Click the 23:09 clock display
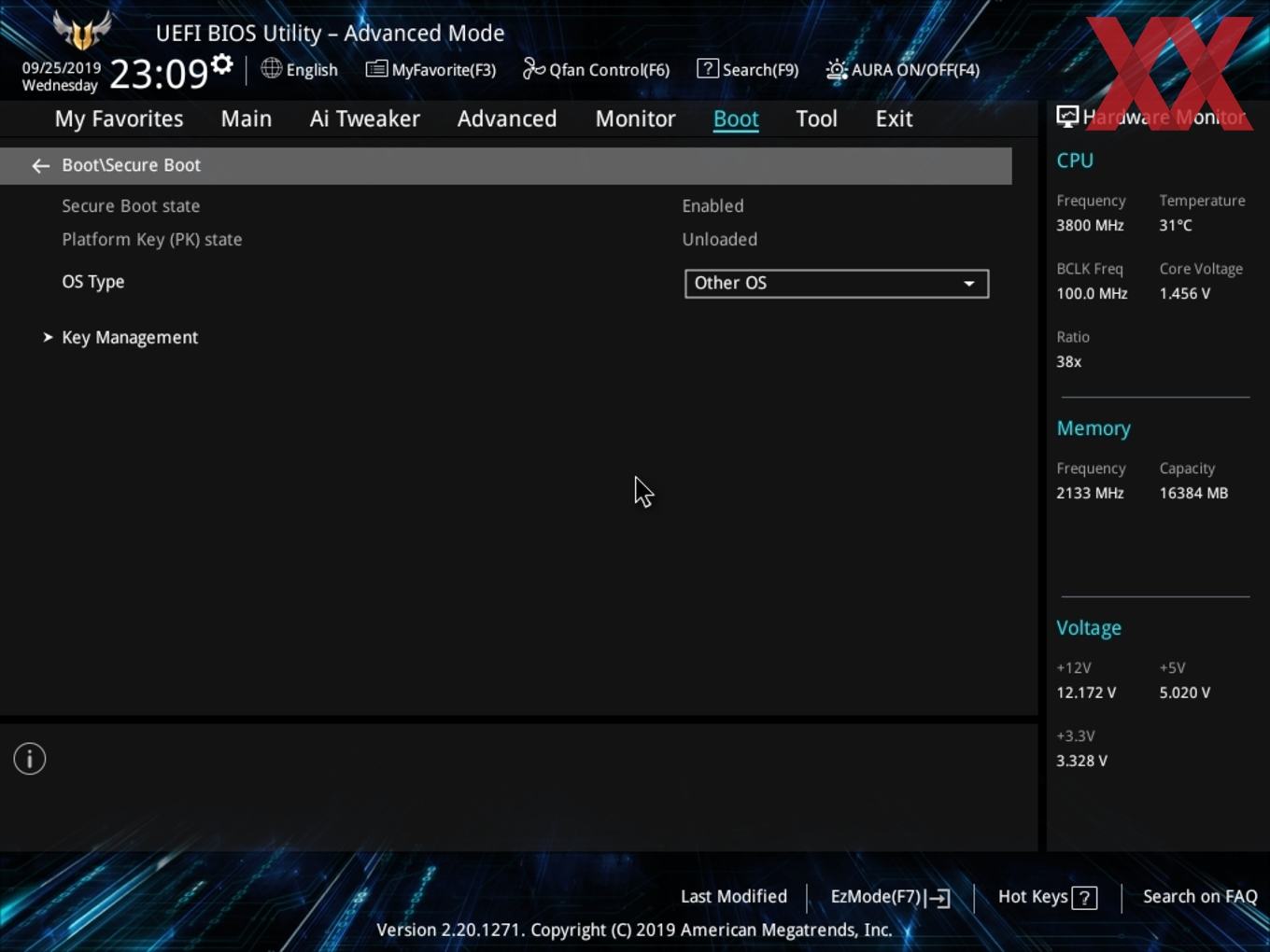 pyautogui.click(x=159, y=73)
